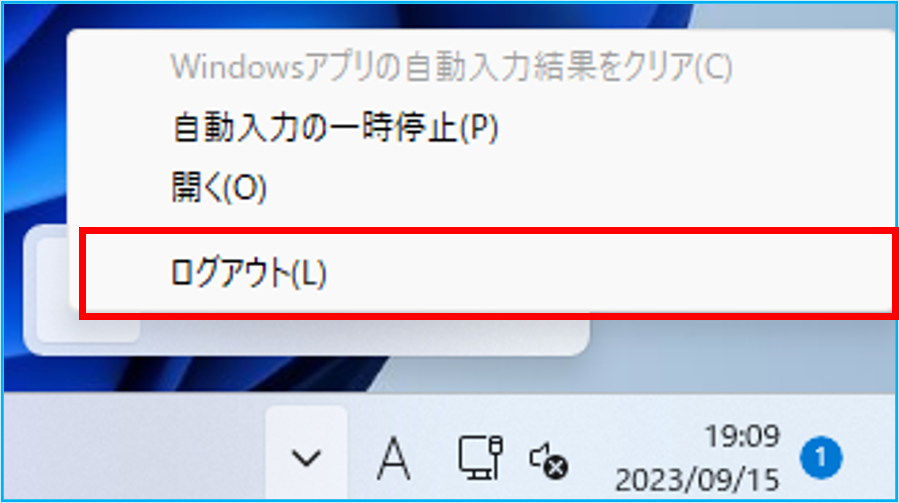This screenshot has height=503, width=899.
Task: Open the notification badge showing 1
Action: (821, 458)
